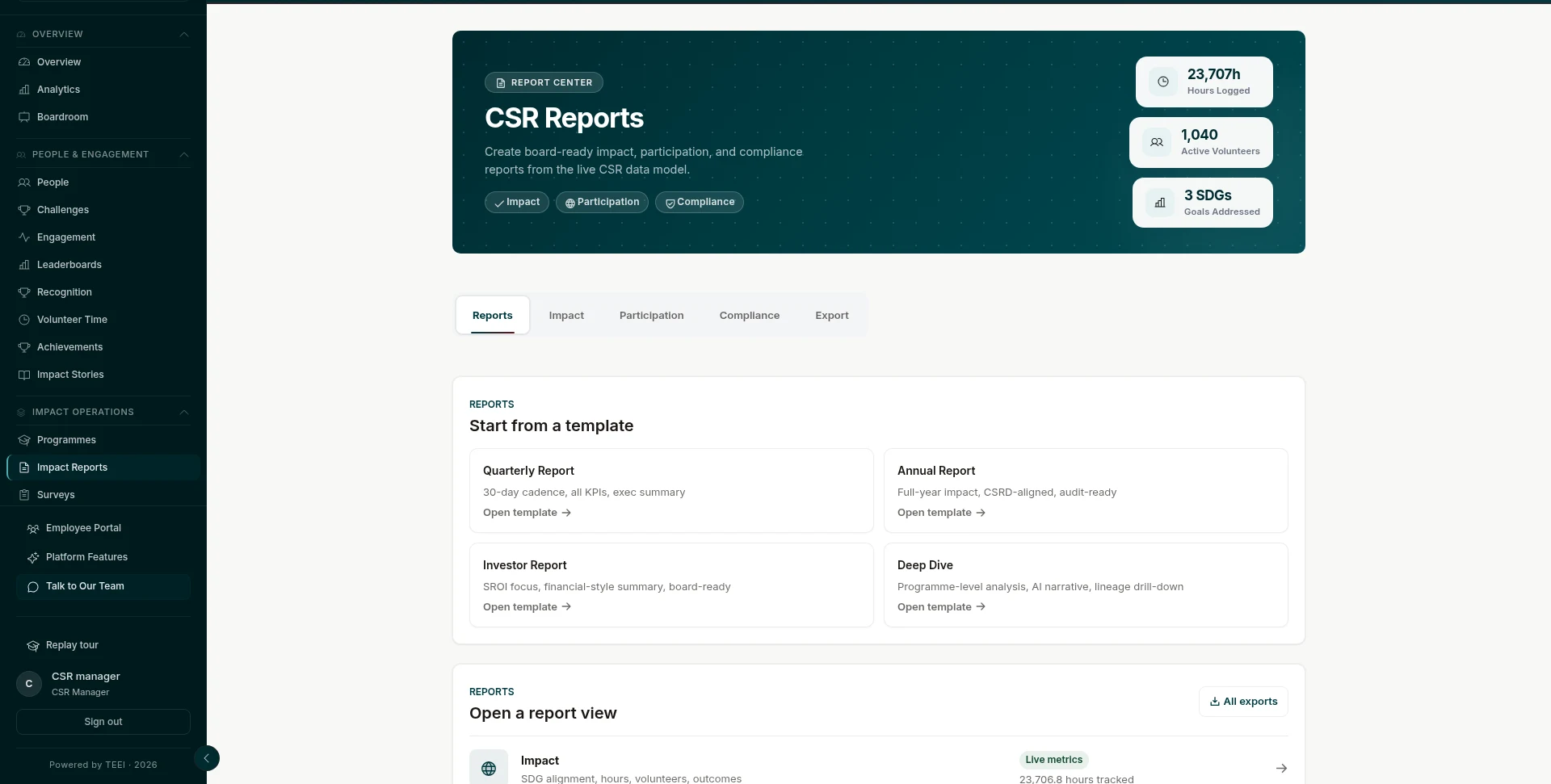
Task: Click the Hours Logged clock icon
Action: coord(1163,82)
